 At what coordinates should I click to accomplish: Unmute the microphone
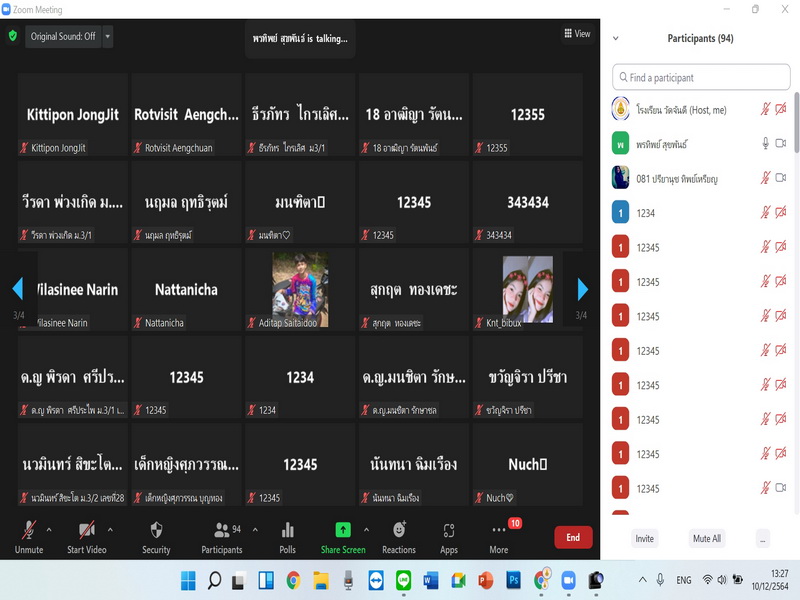(29, 538)
